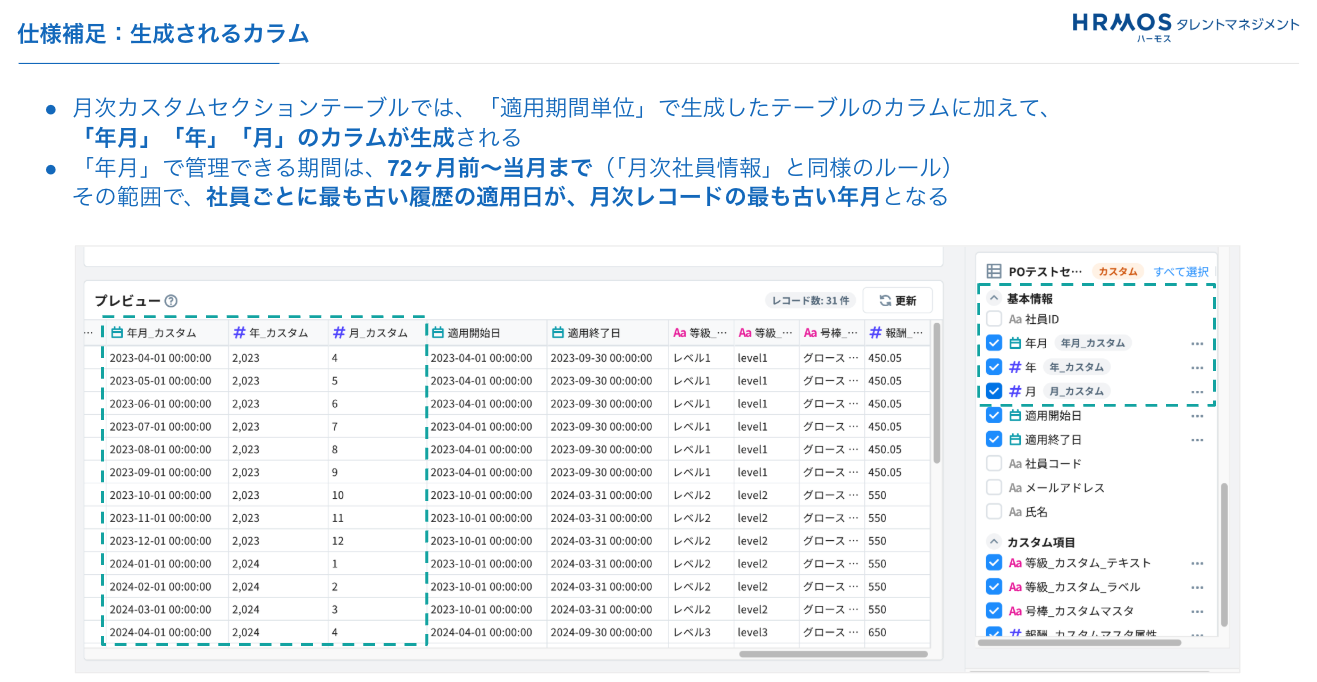Screen dimensions: 1317x682
Task: Click the table icon next to POテストセ…
Action: 993,271
